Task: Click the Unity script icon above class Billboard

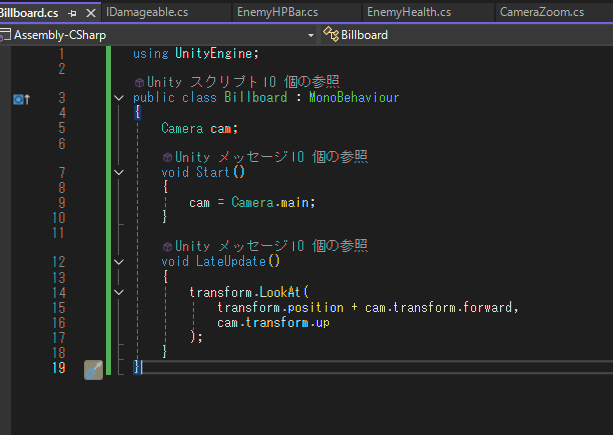Action: (x=138, y=81)
